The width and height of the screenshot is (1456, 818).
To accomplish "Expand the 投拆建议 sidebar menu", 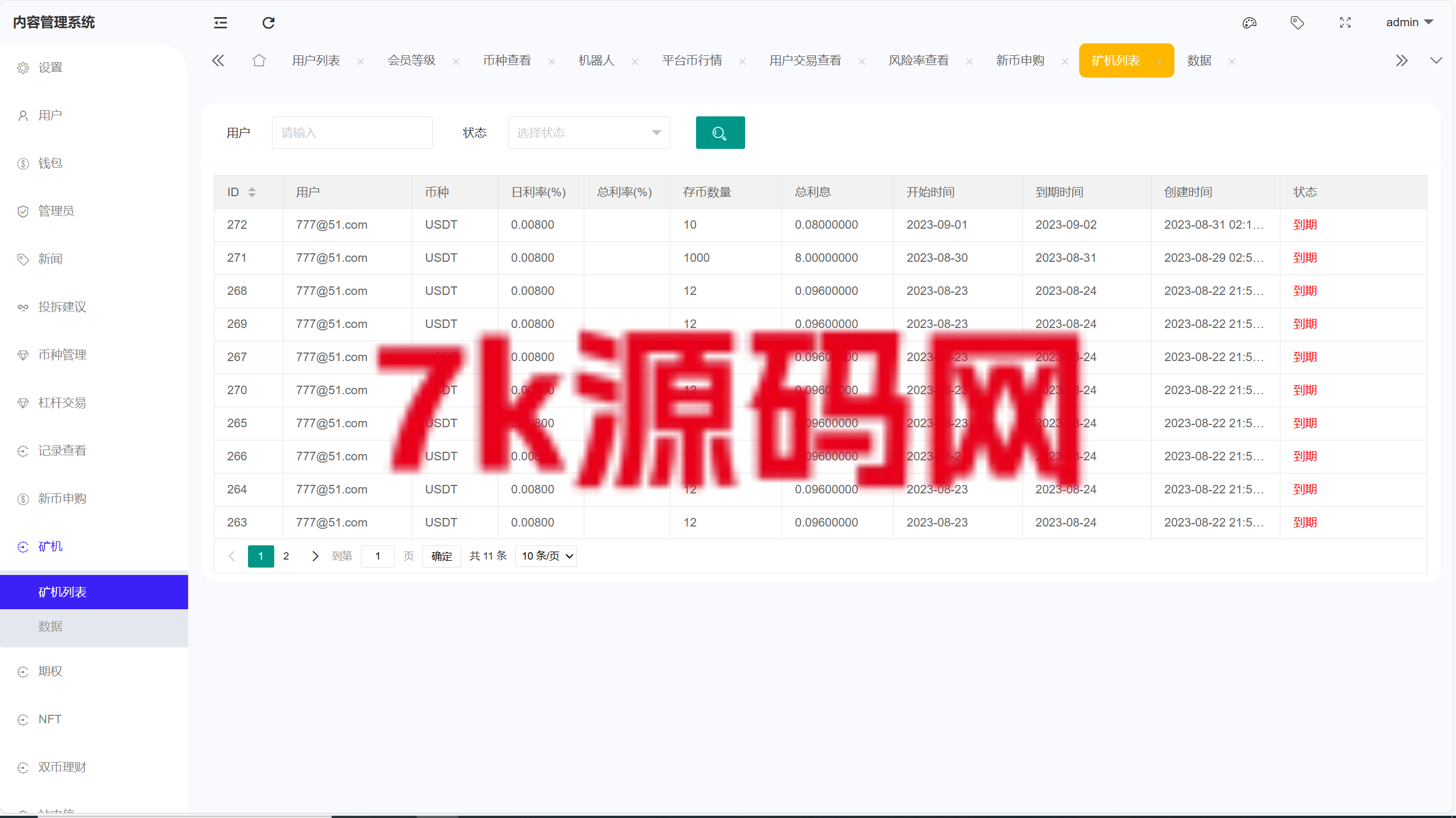I will tap(94, 307).
